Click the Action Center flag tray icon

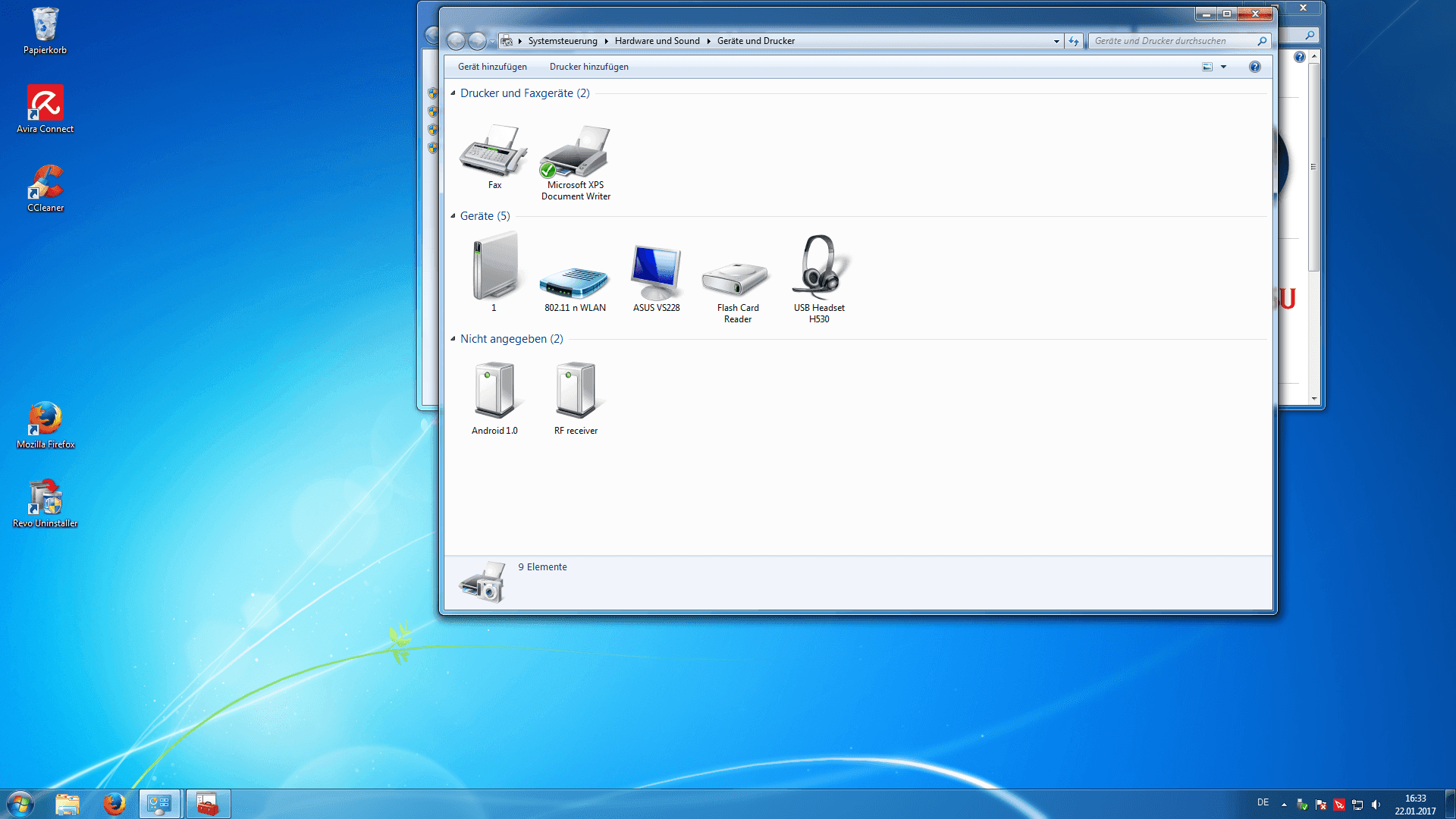(x=1321, y=805)
